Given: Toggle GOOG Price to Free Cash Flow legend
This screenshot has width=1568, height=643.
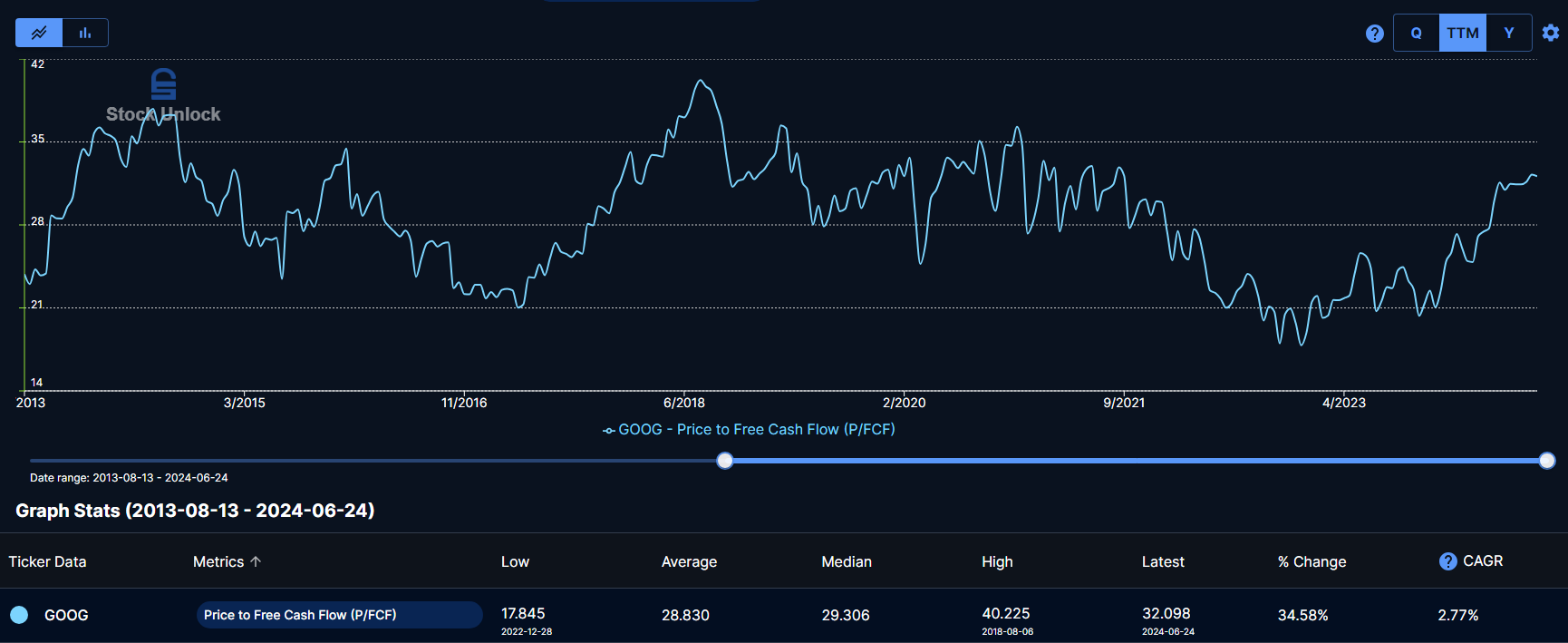Looking at the screenshot, I should (749, 429).
